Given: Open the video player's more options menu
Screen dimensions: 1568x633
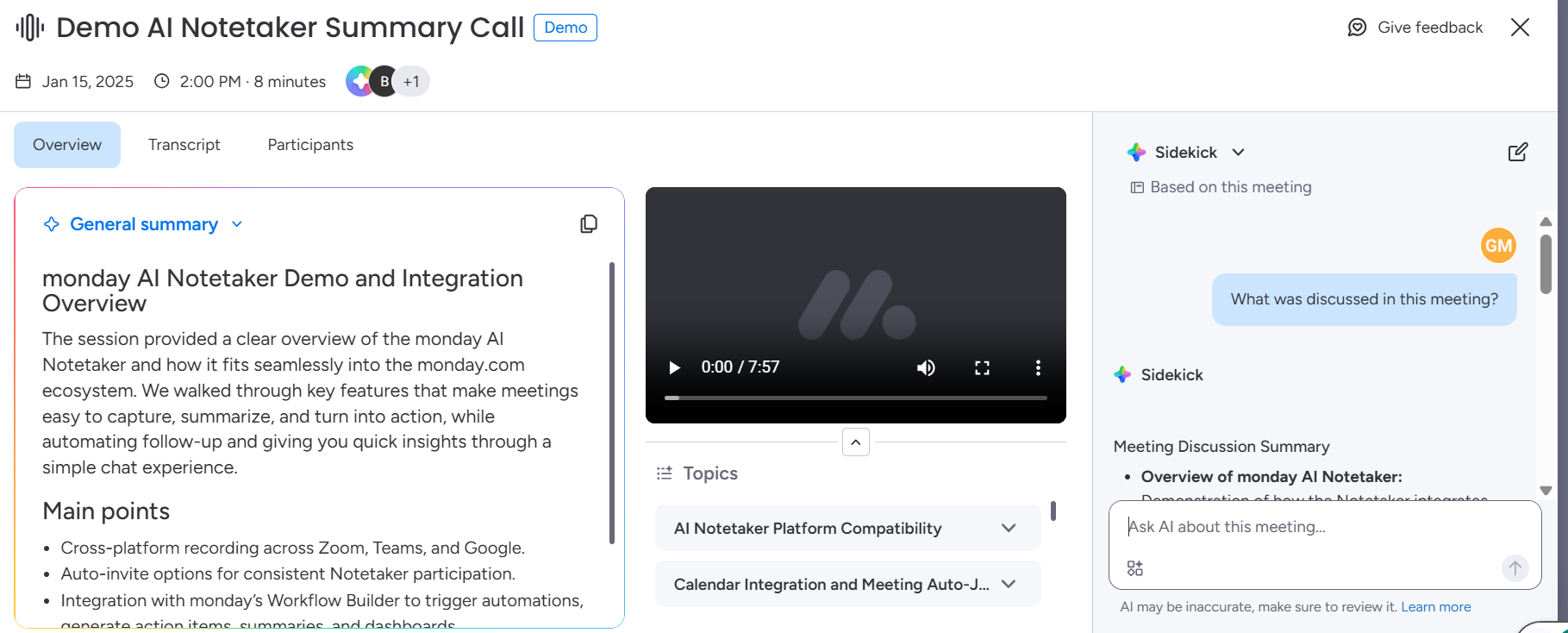Looking at the screenshot, I should (1037, 367).
